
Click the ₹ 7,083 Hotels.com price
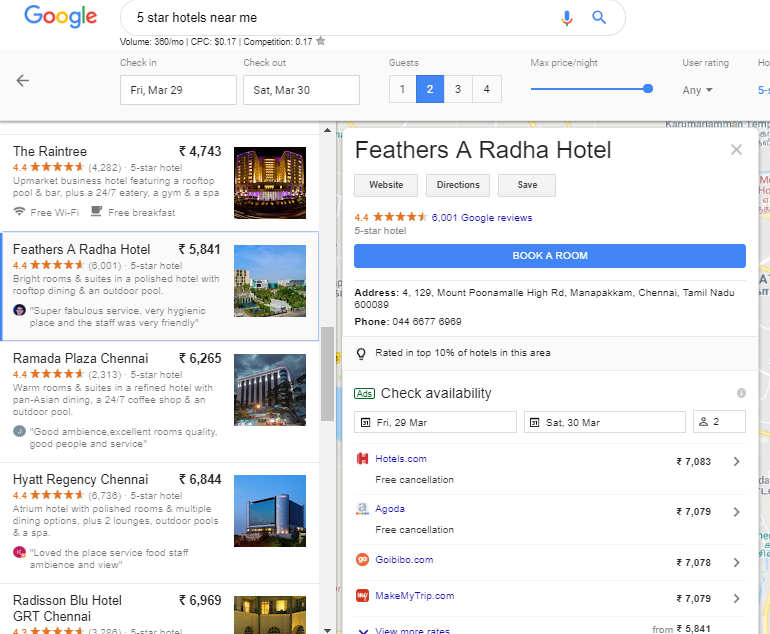pyautogui.click(x=693, y=462)
